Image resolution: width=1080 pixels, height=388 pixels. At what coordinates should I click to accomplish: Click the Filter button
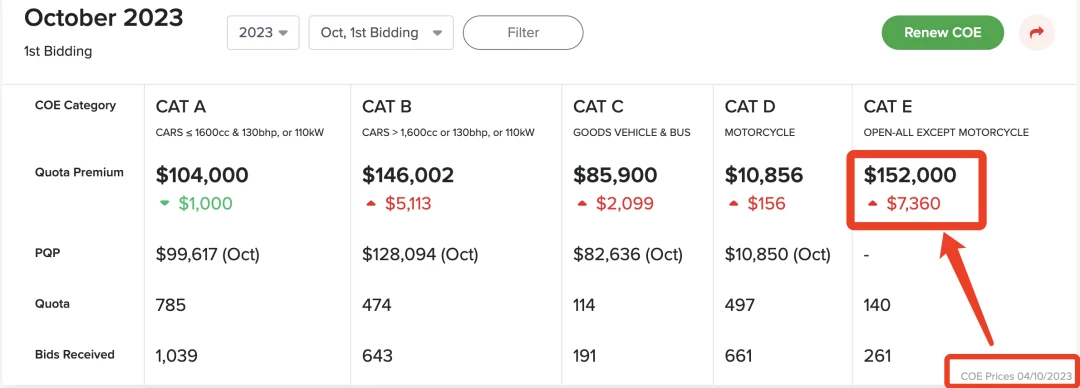[x=523, y=32]
